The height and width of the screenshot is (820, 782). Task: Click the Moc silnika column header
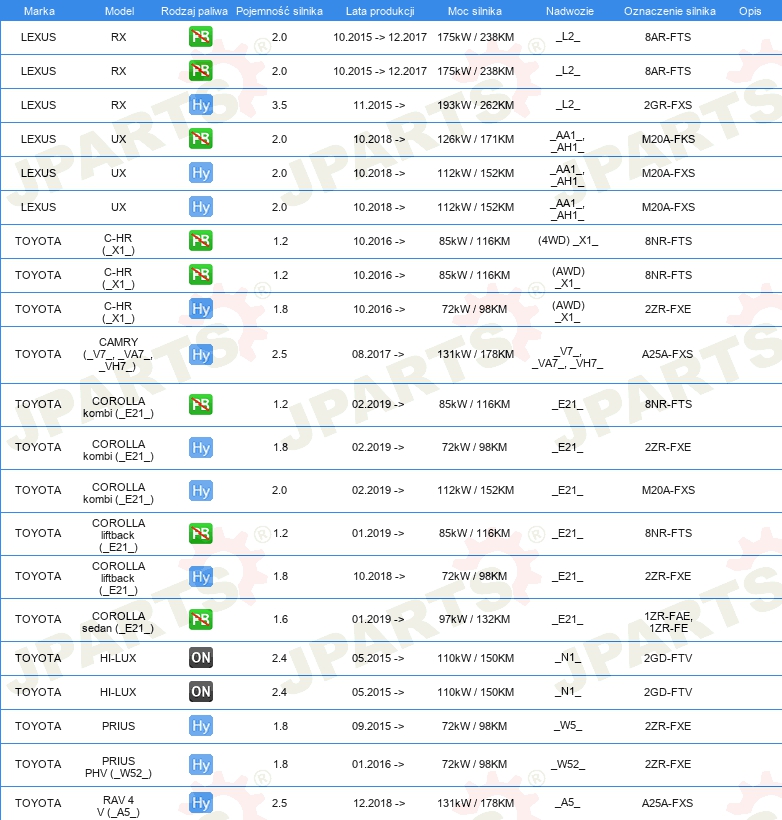point(474,11)
